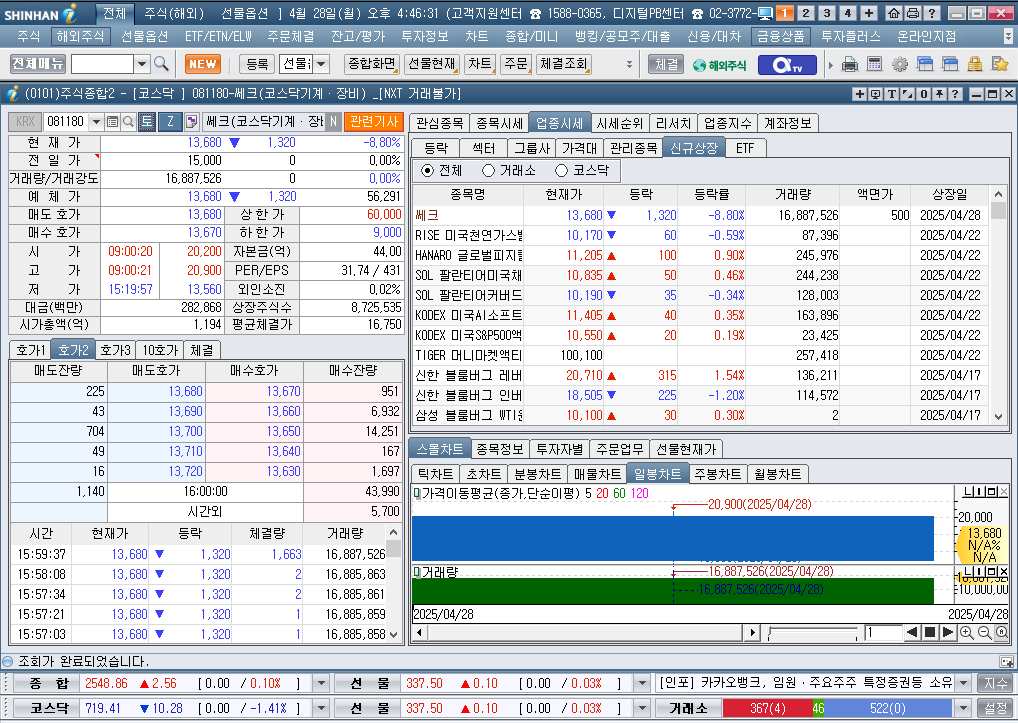Click the chart period slider track

(812, 633)
